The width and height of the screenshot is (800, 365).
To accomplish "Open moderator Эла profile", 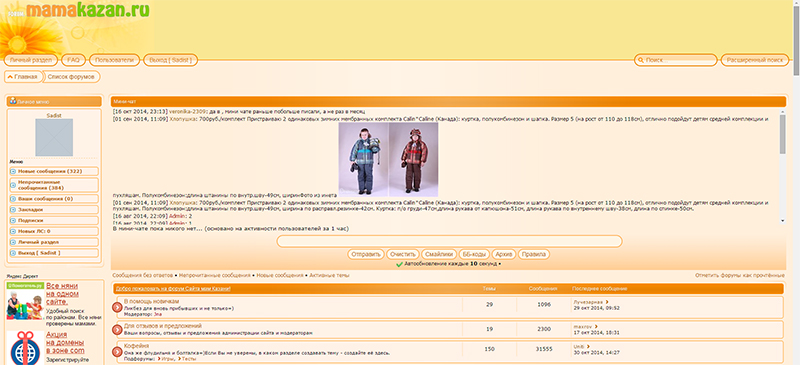I will point(157,314).
